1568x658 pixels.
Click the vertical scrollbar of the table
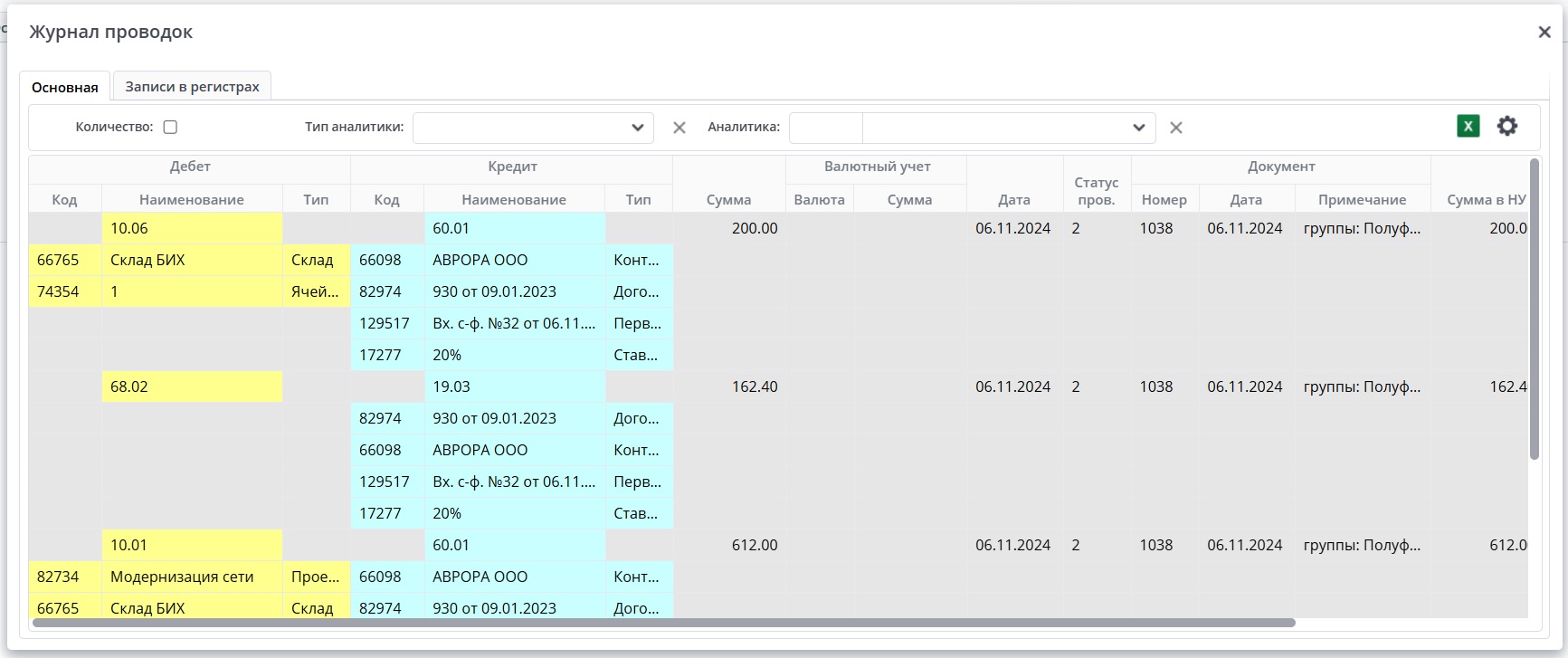[1533, 308]
